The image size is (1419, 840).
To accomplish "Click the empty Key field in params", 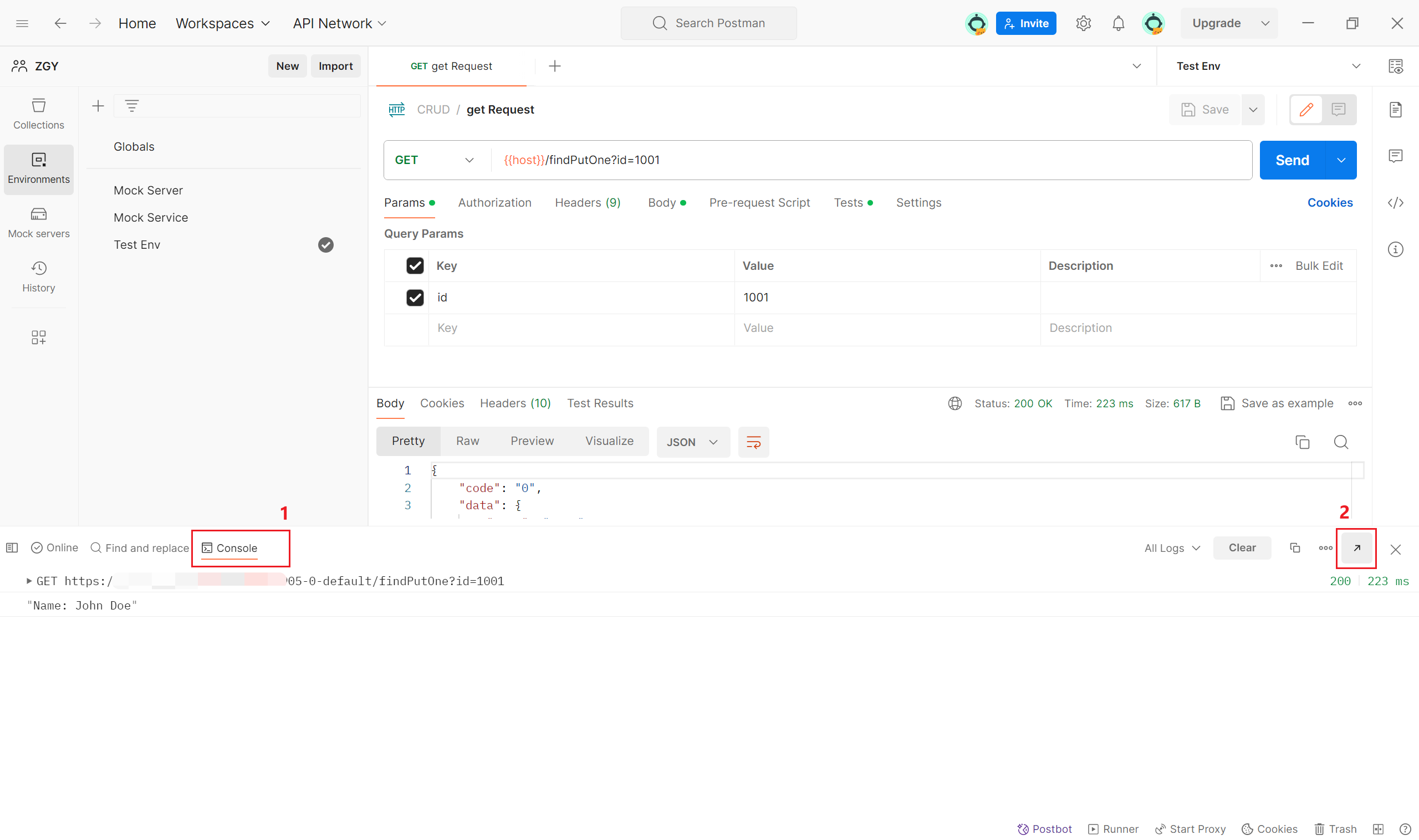I will tap(581, 329).
